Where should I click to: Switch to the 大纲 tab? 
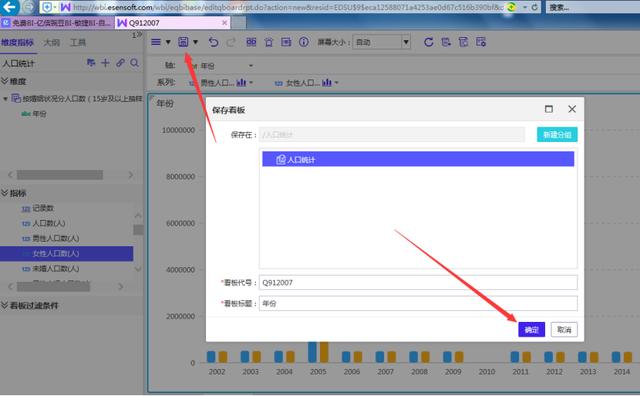(52, 42)
